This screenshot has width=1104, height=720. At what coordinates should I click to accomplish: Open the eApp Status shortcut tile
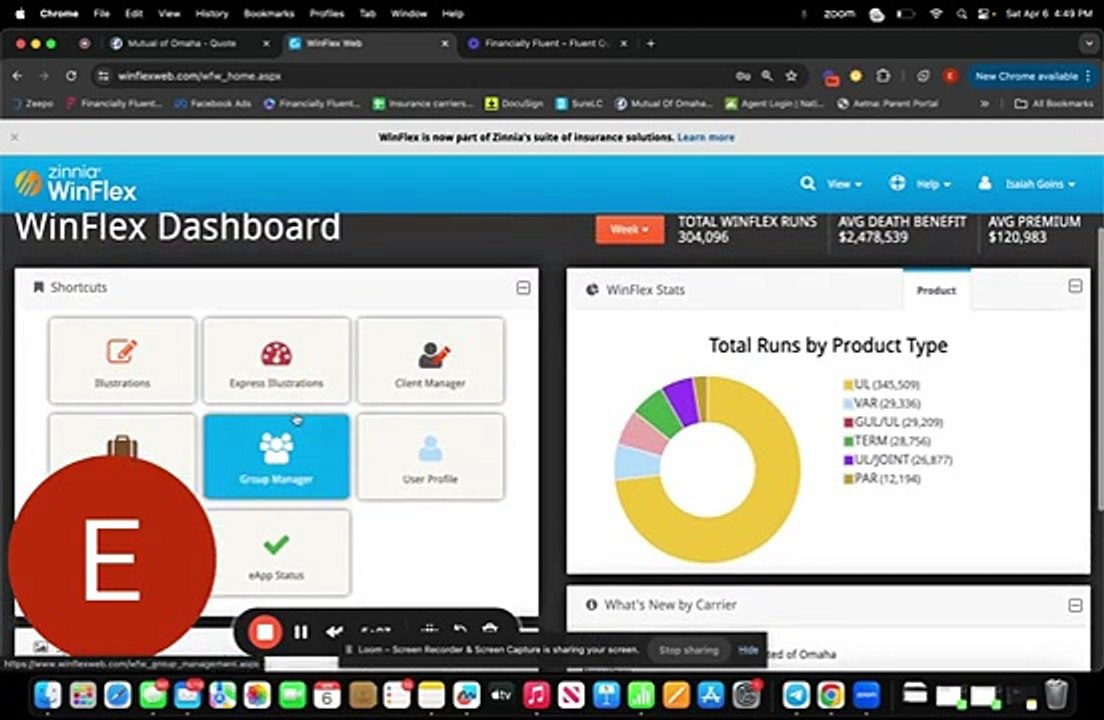pyautogui.click(x=276, y=552)
